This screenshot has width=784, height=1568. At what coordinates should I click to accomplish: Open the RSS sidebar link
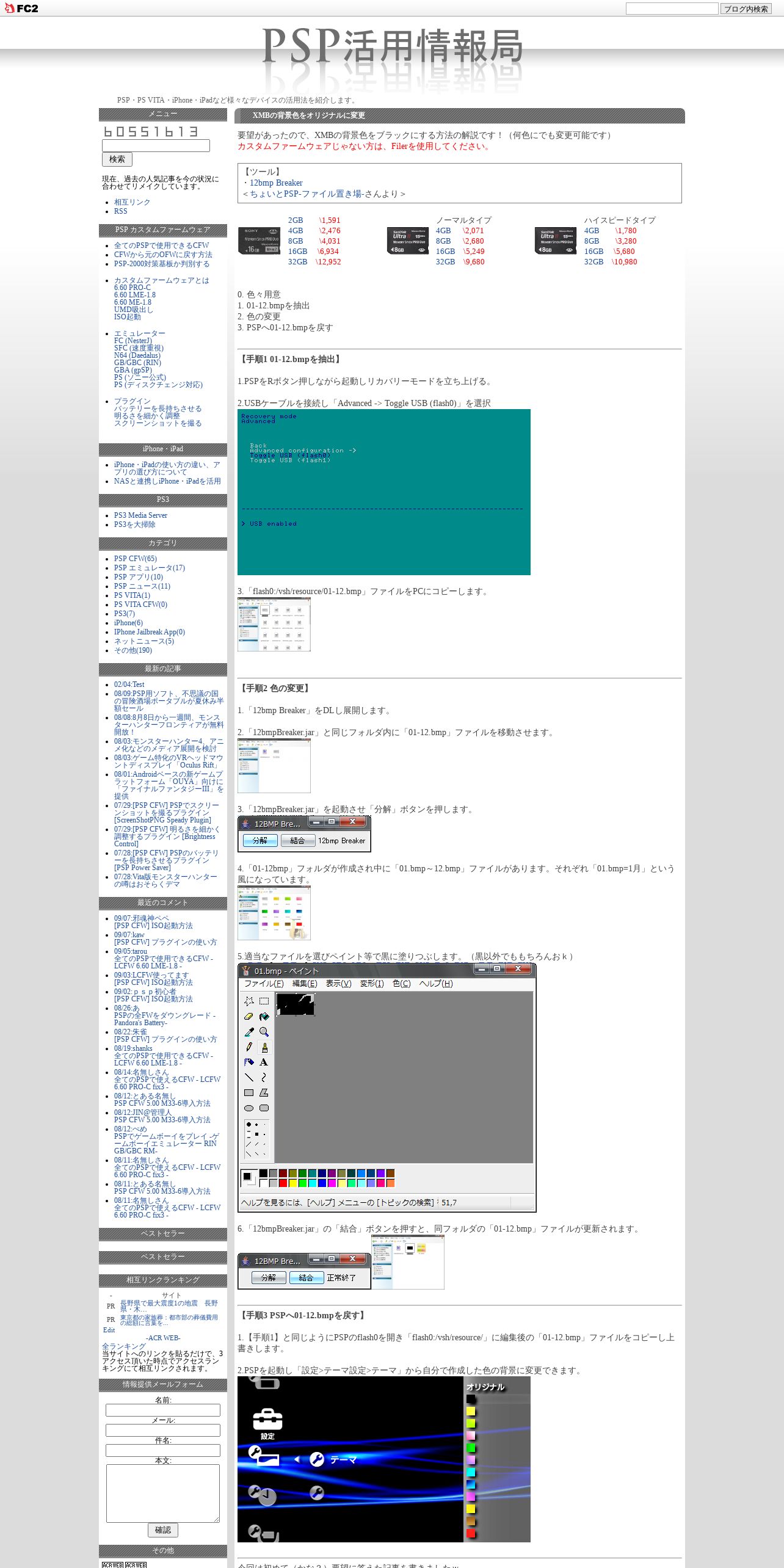(x=121, y=211)
